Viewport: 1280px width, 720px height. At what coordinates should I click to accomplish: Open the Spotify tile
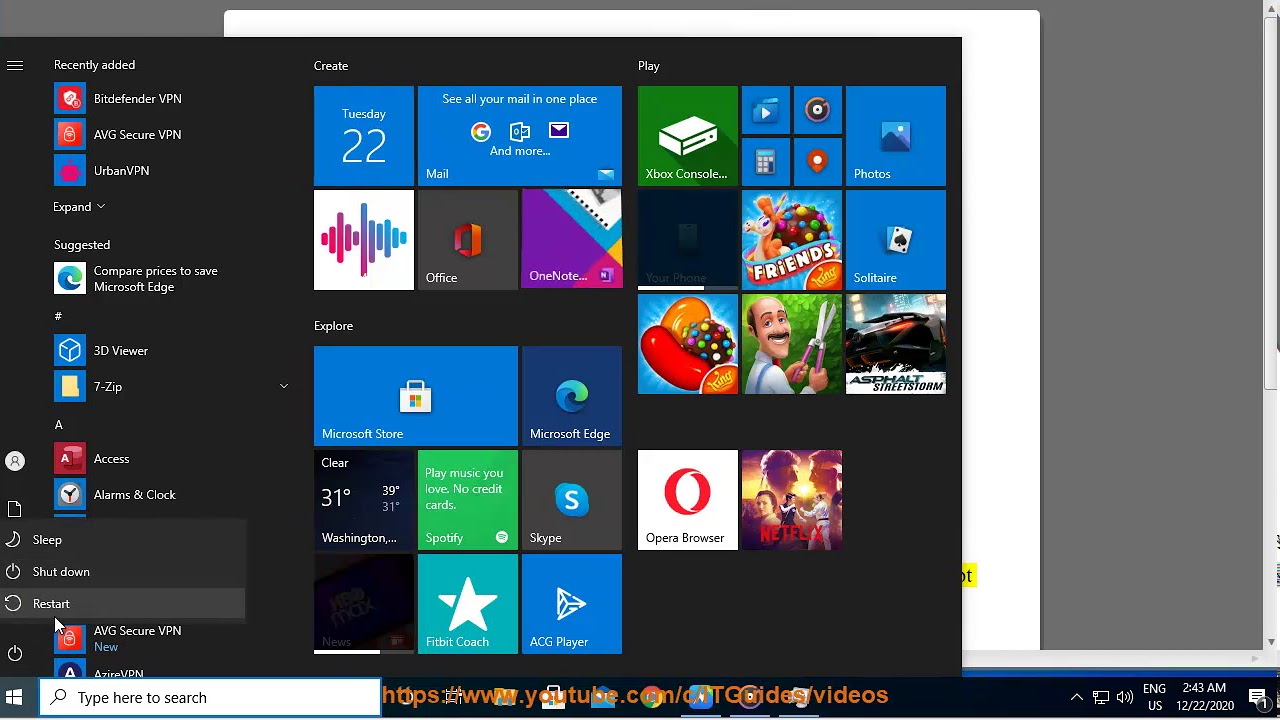pyautogui.click(x=468, y=500)
